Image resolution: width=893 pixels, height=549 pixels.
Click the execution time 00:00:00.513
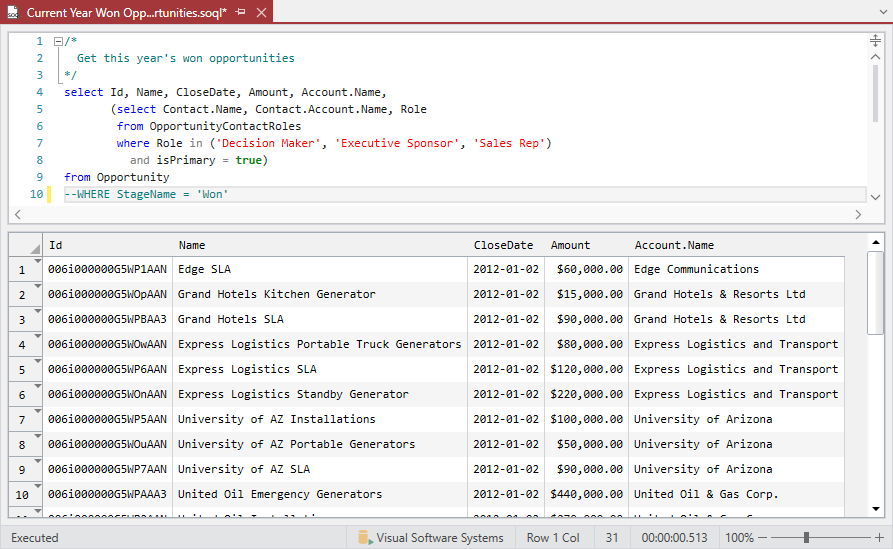point(674,538)
